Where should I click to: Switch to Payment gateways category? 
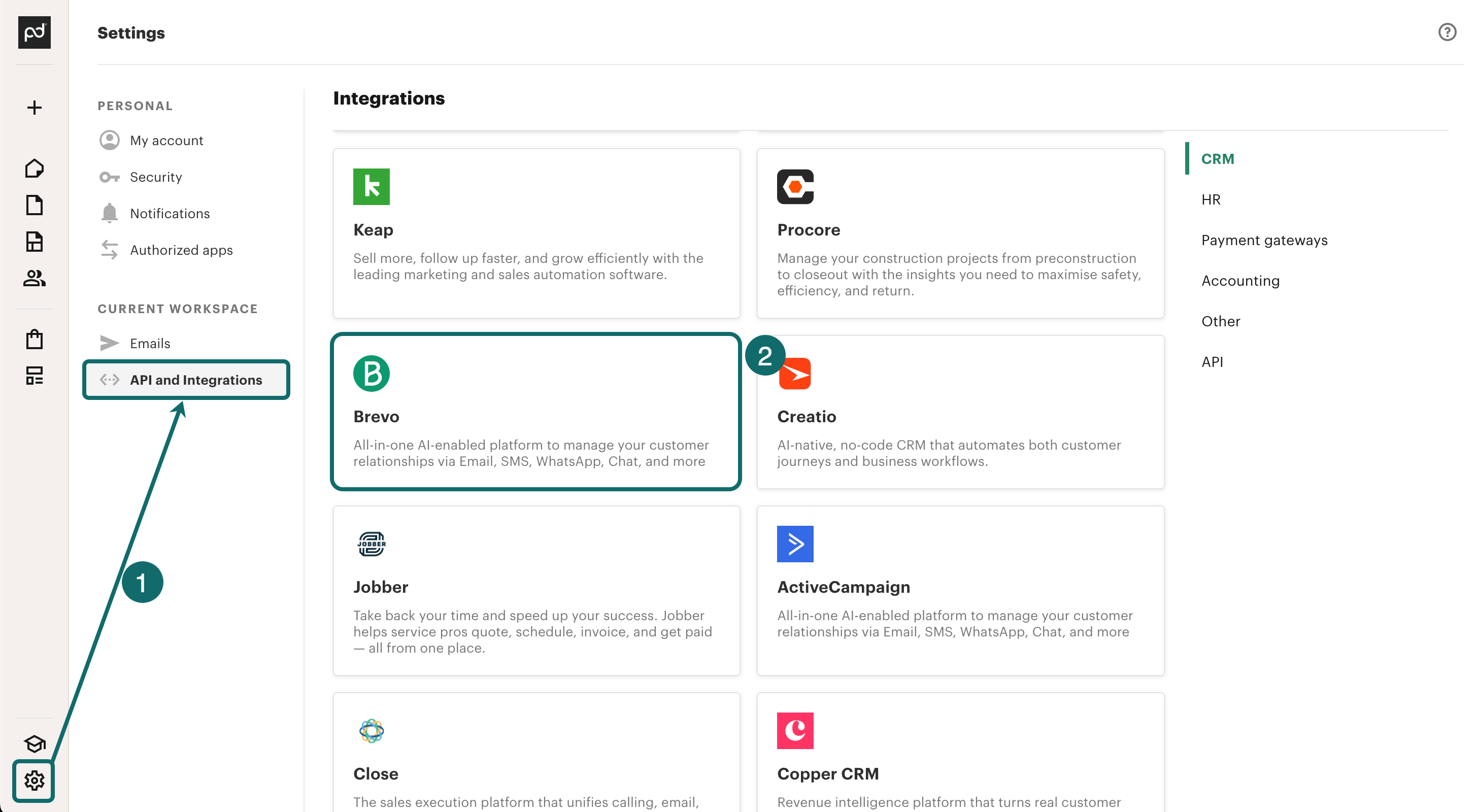click(1264, 240)
